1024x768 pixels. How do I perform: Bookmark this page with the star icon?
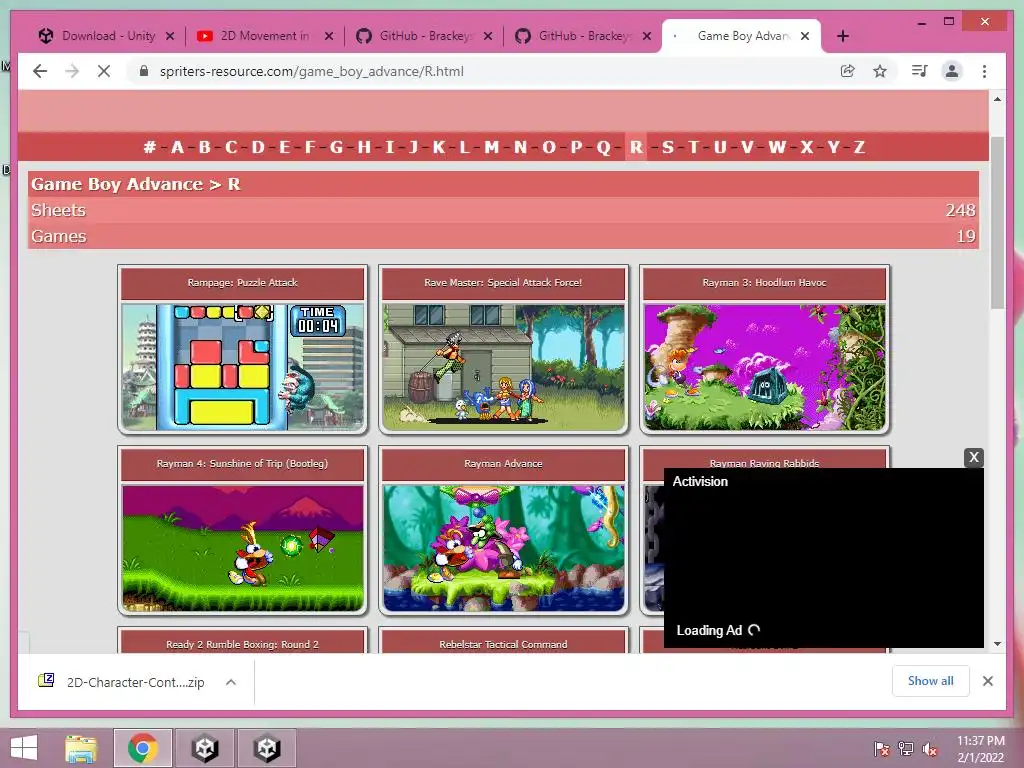[880, 71]
